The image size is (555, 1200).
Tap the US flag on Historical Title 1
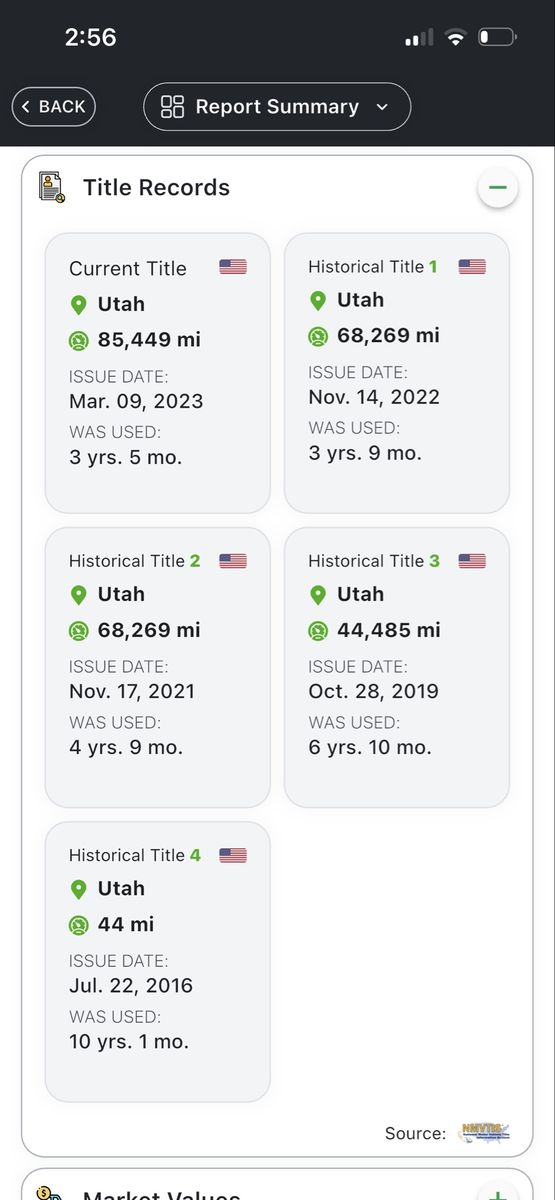472,266
